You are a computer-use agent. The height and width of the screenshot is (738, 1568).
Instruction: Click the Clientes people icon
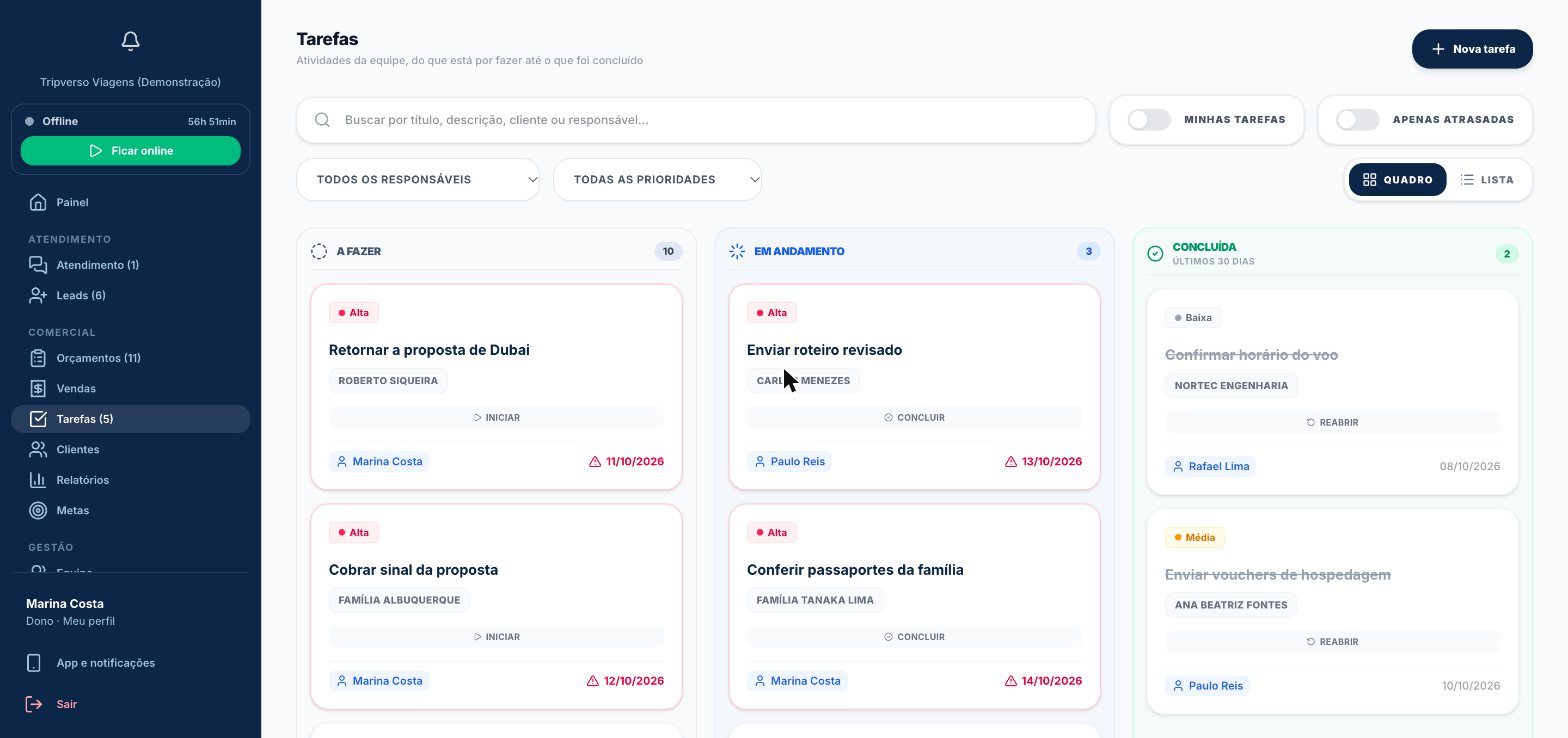click(x=38, y=449)
